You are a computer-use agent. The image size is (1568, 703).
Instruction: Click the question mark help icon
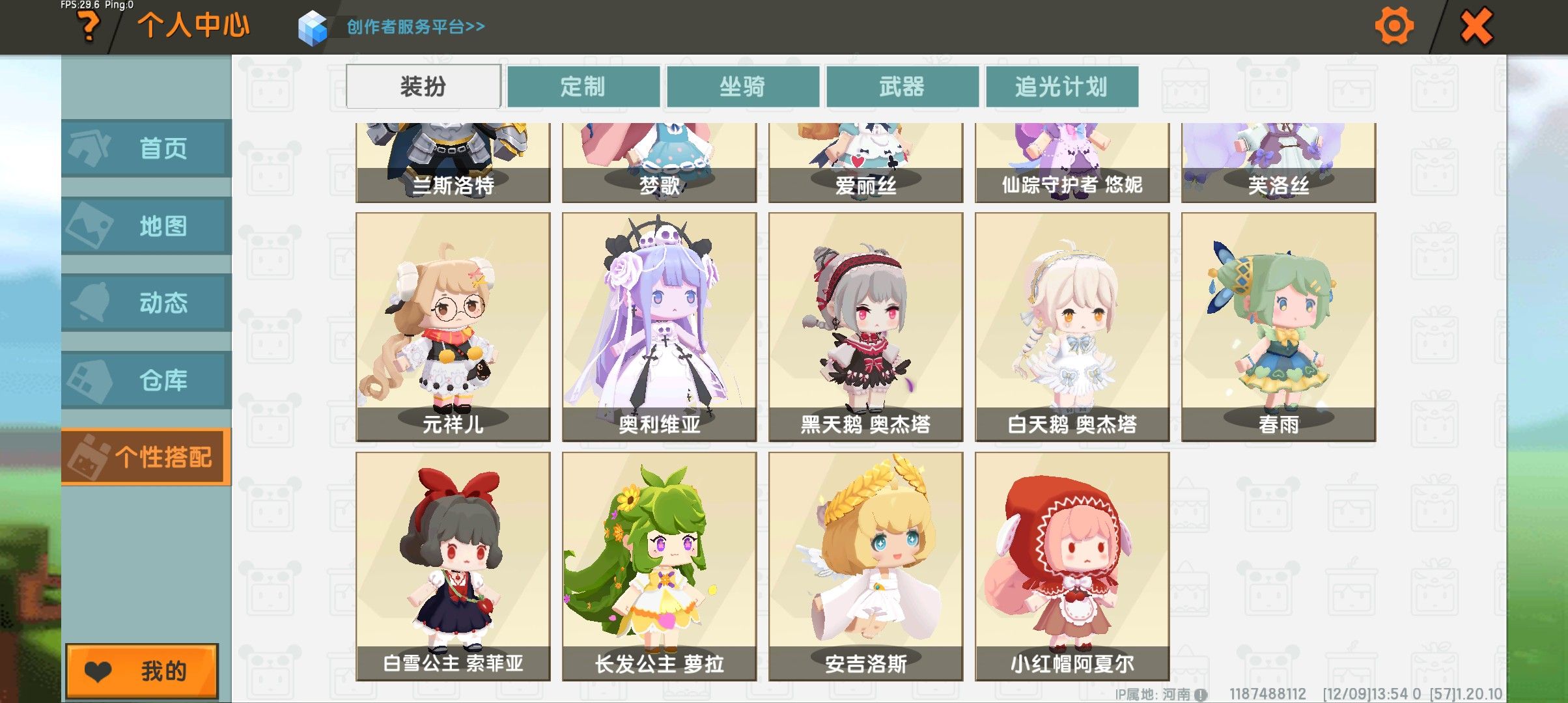pyautogui.click(x=88, y=27)
